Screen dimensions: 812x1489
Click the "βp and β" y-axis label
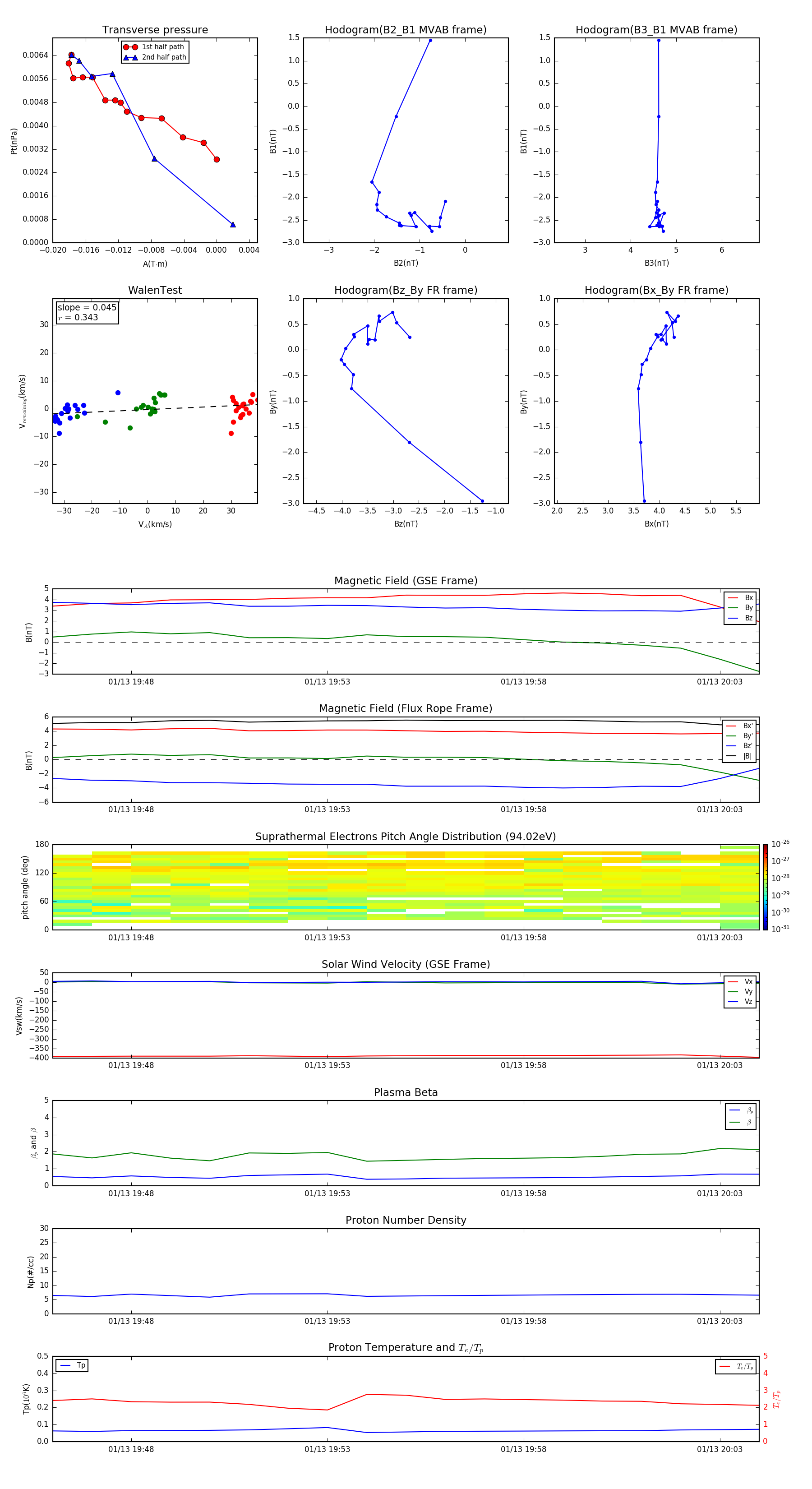tap(33, 1143)
